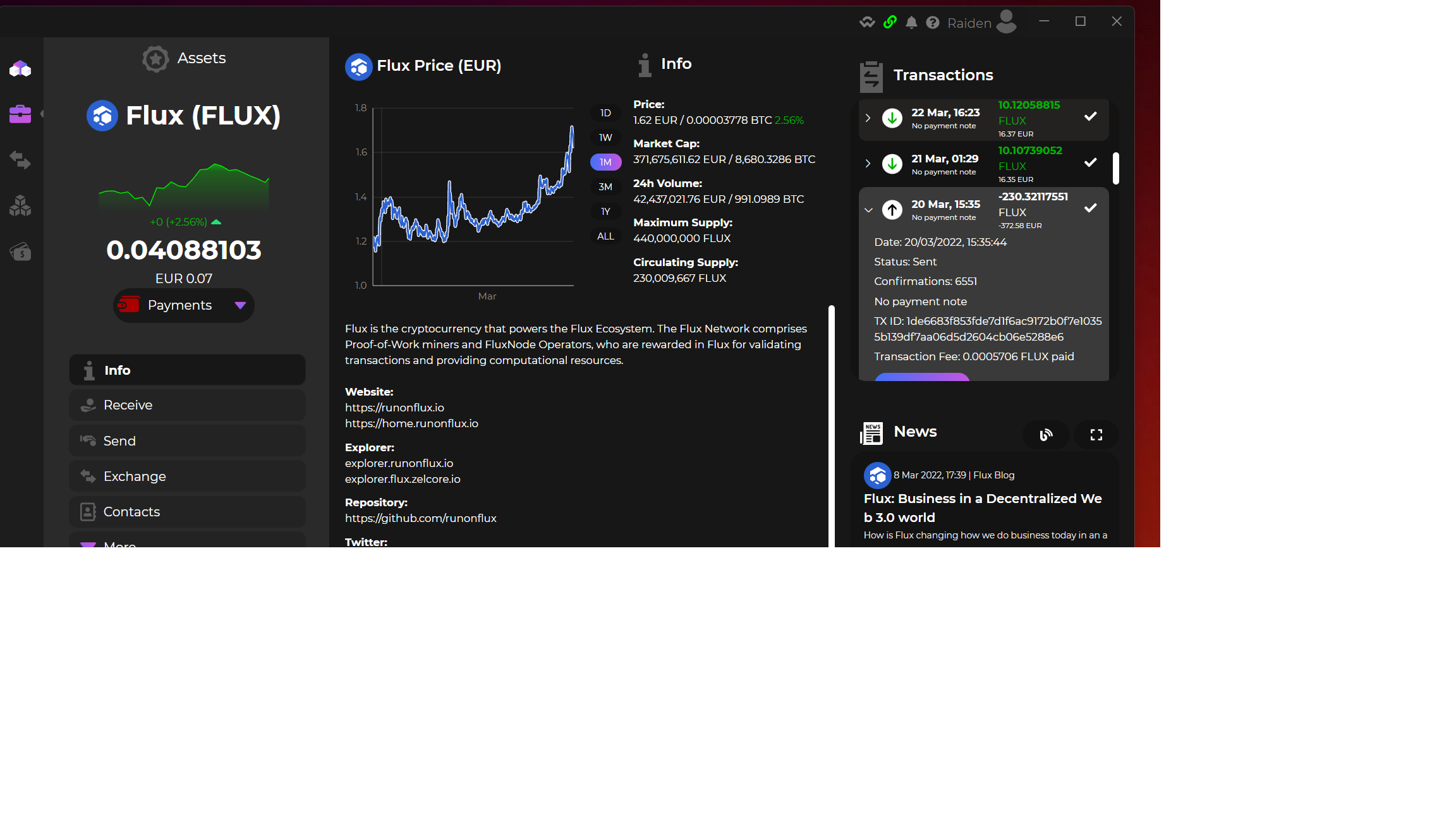Switch chart range to 3M
Screen dimensions: 1456x819
[605, 187]
